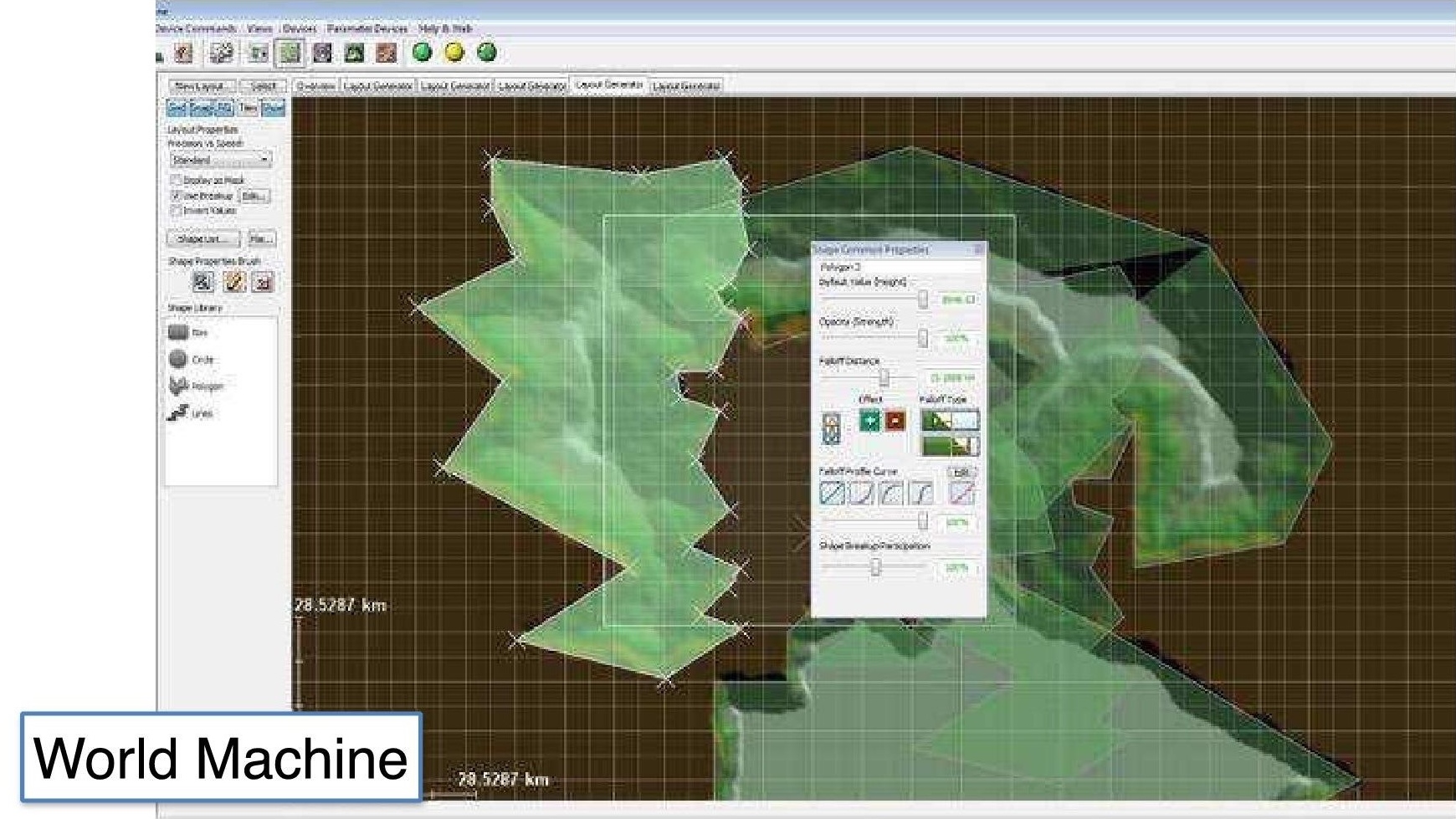The image size is (1456, 819).
Task: Click the blue icon left of Effect buttons
Action: point(831,428)
